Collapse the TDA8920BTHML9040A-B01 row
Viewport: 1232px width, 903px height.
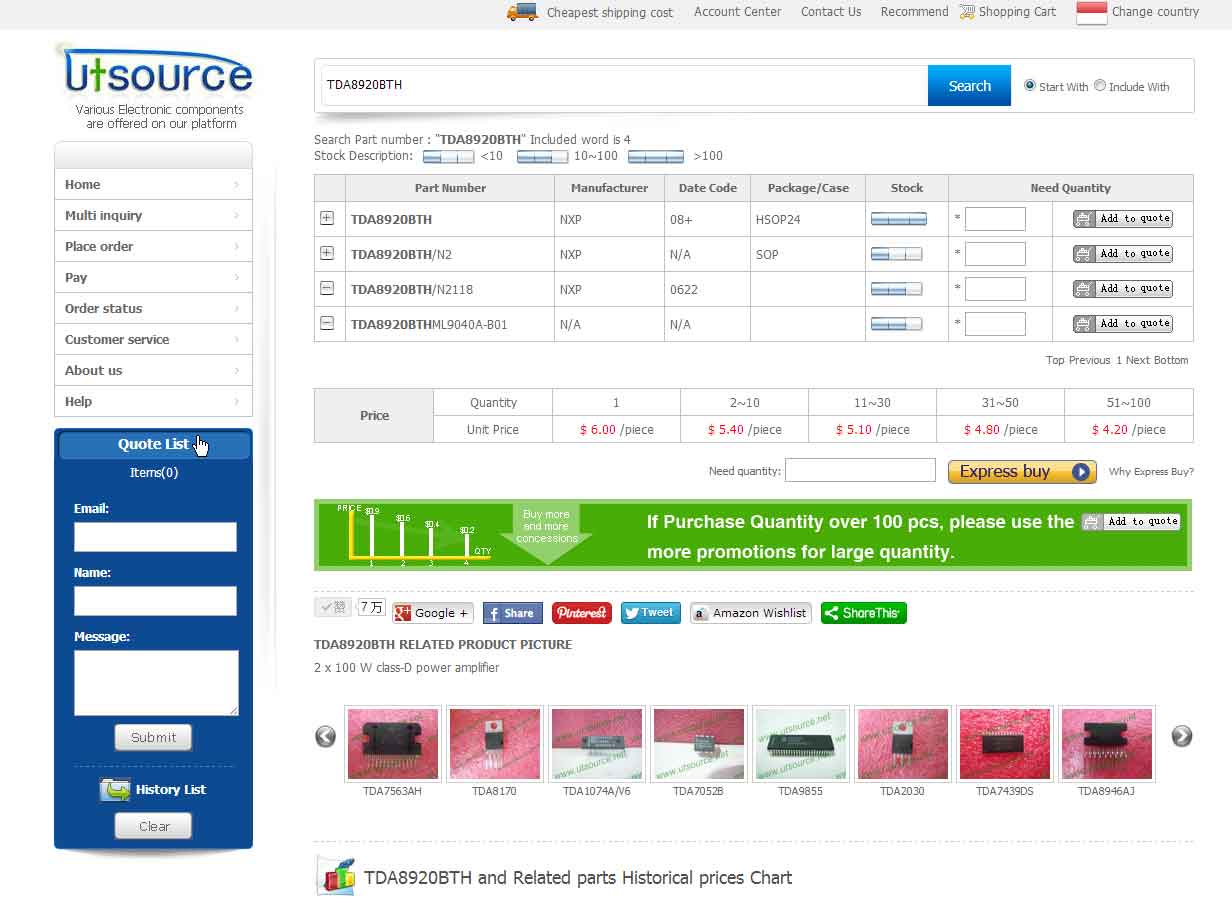(327, 323)
